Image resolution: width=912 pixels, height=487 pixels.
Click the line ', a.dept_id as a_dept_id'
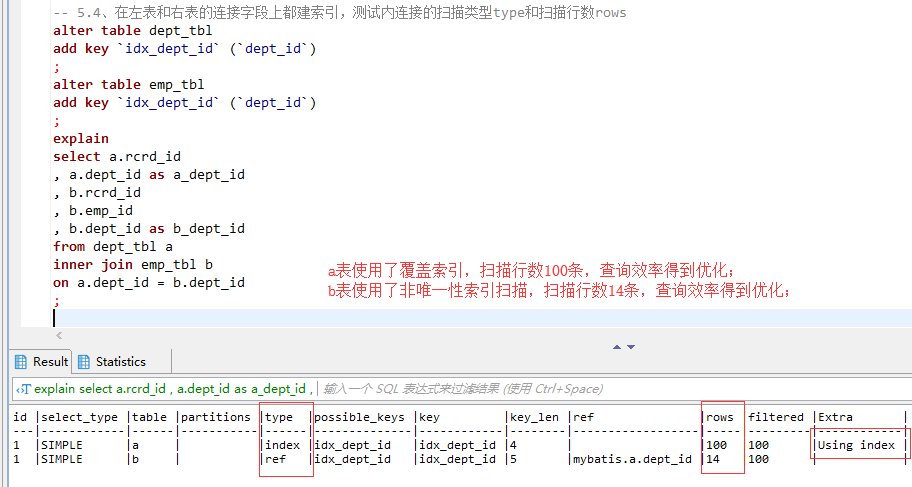click(149, 175)
